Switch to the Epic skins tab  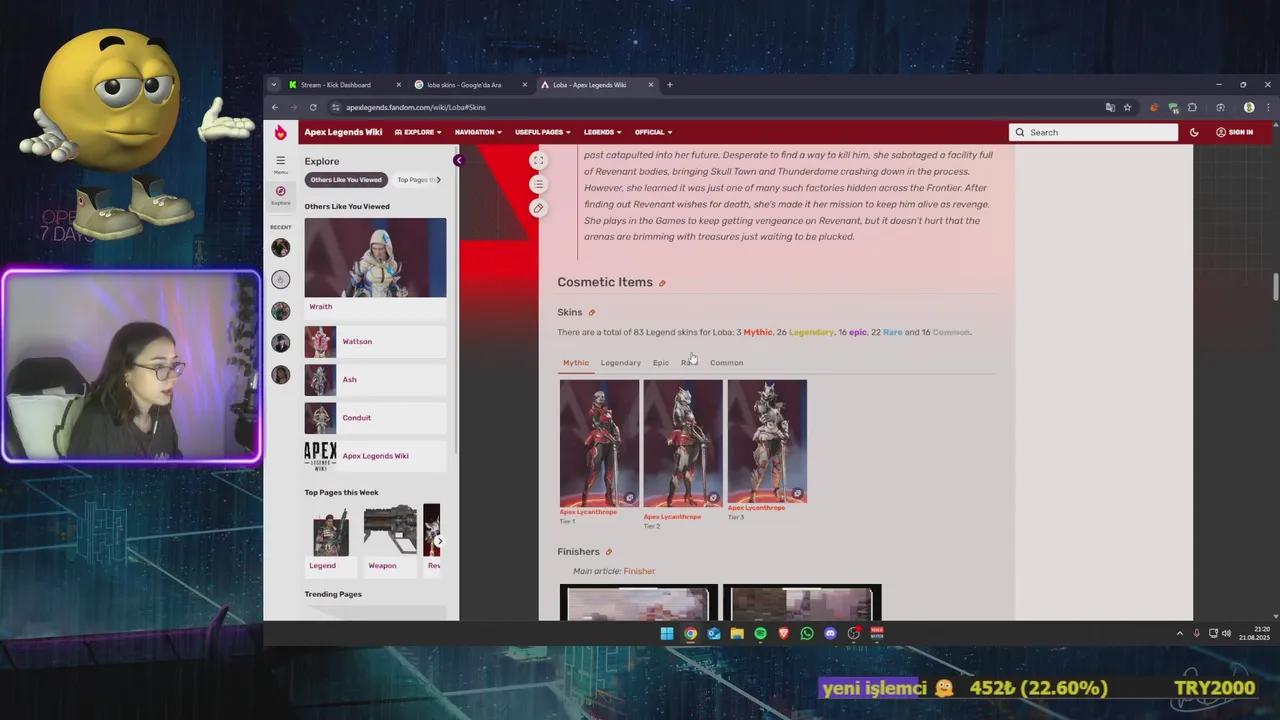coord(661,363)
